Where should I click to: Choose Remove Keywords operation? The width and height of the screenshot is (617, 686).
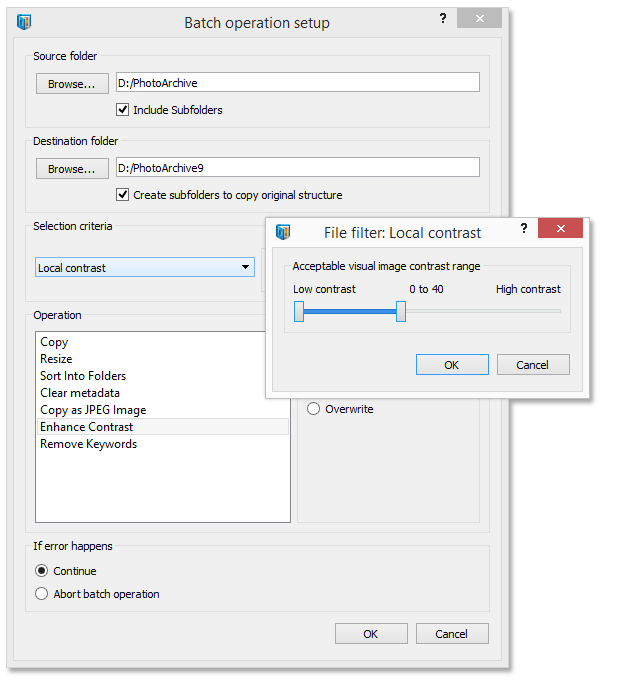click(163, 444)
